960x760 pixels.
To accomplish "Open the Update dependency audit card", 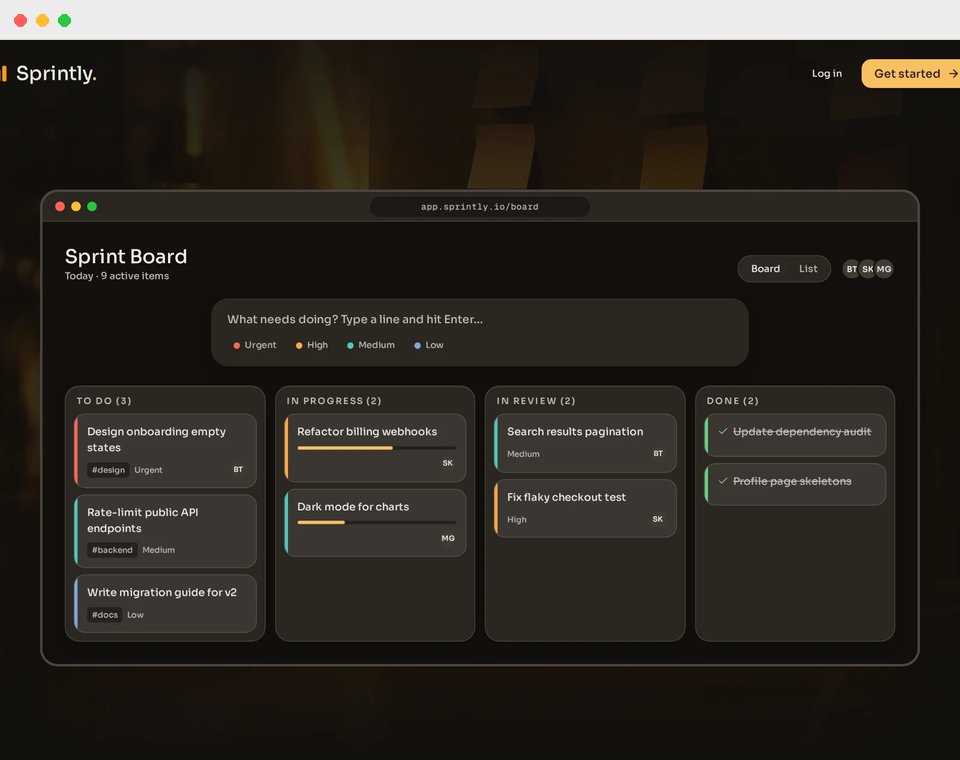I will 795,435.
